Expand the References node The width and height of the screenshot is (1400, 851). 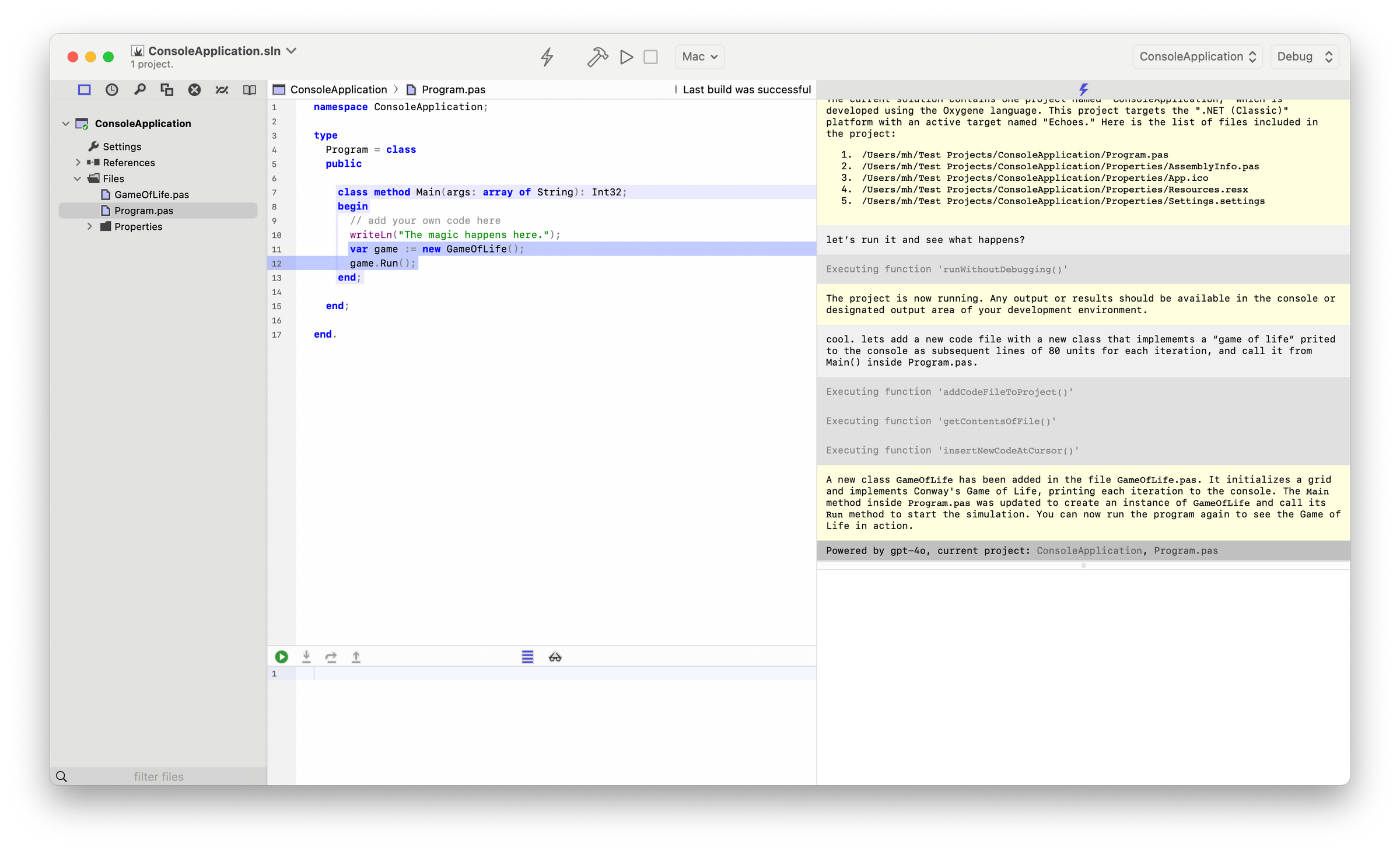79,162
